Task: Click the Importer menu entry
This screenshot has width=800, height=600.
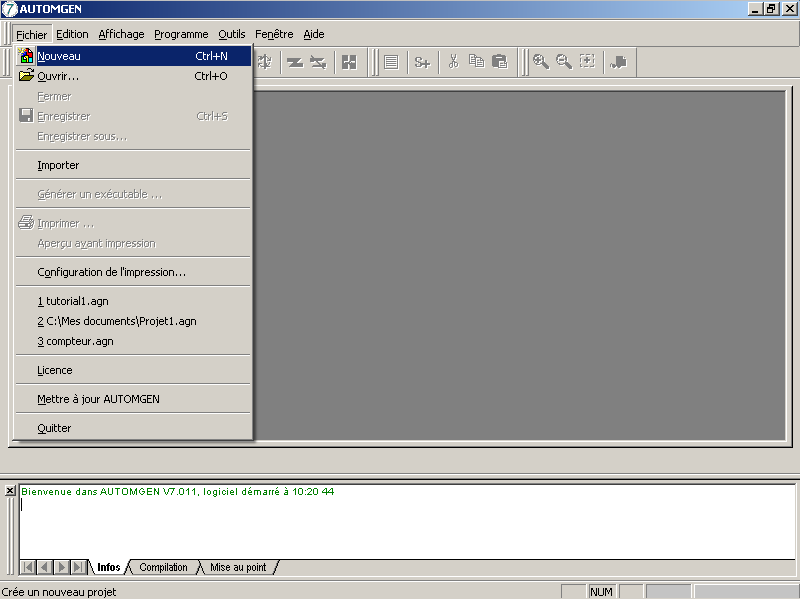Action: [58, 165]
